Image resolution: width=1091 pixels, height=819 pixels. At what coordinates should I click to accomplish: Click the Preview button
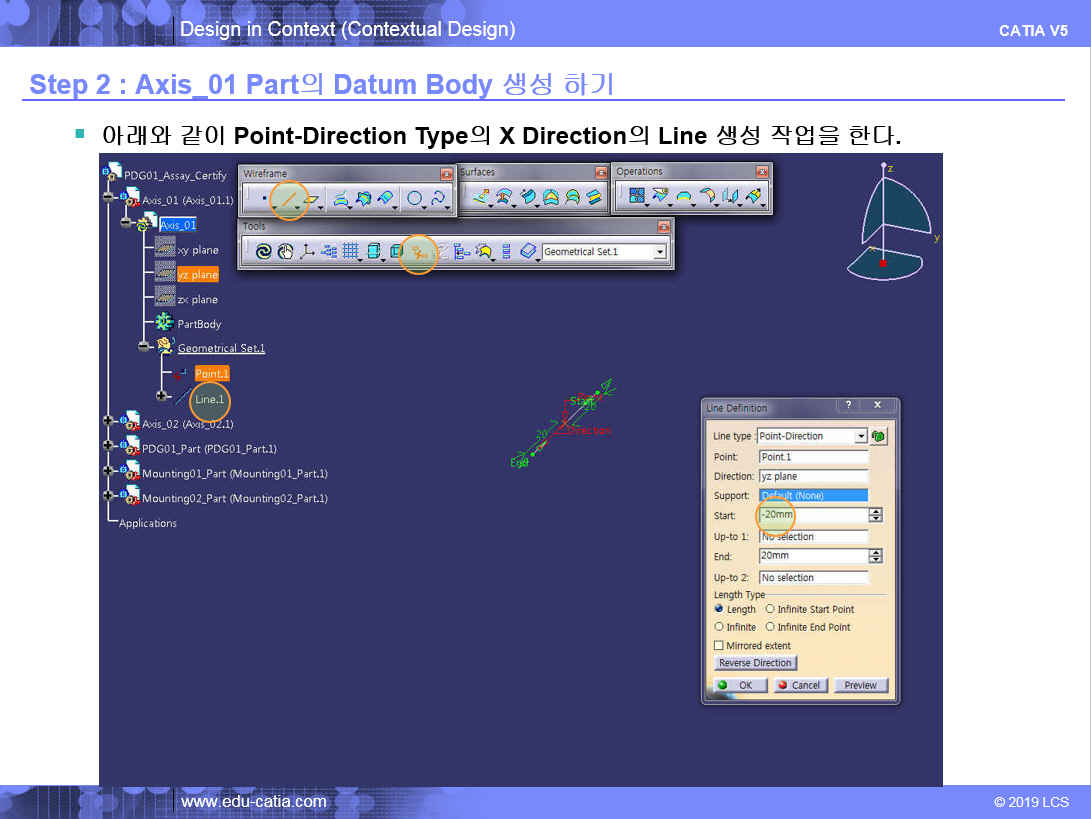tap(860, 685)
